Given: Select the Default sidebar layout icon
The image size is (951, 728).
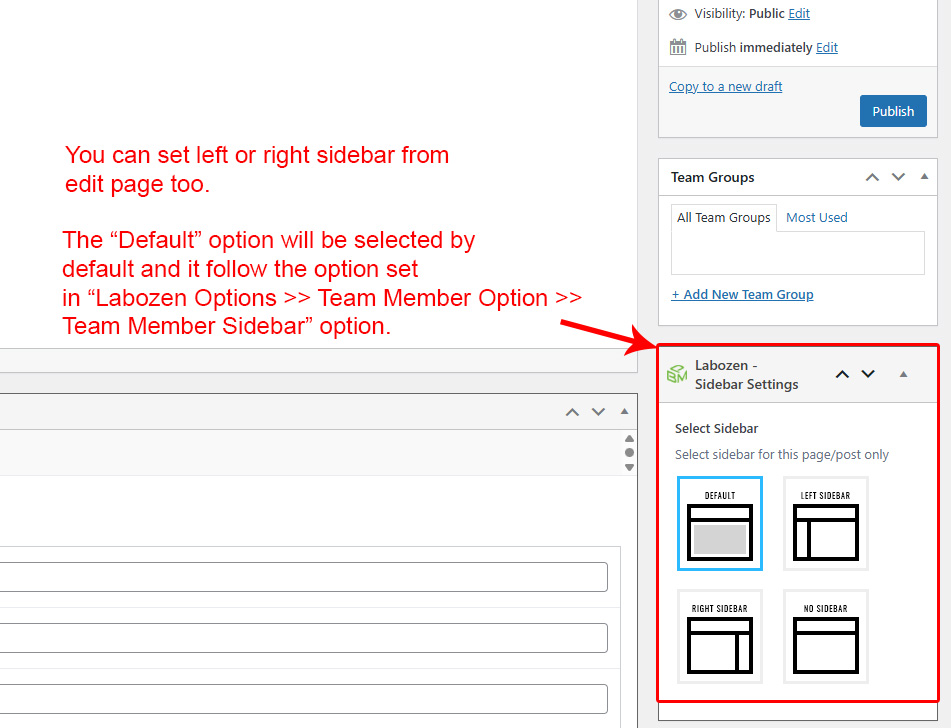Looking at the screenshot, I should pos(720,523).
